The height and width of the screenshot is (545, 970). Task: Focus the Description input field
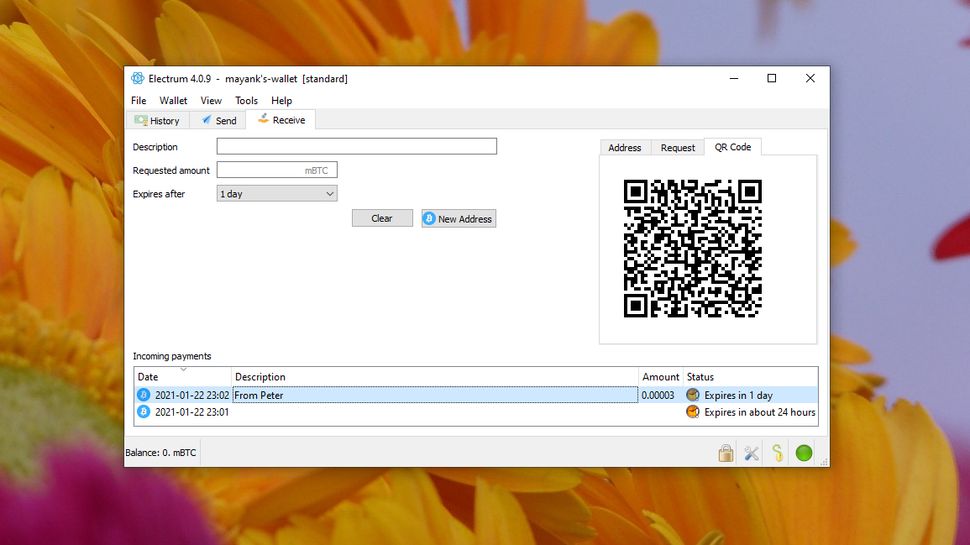click(356, 146)
